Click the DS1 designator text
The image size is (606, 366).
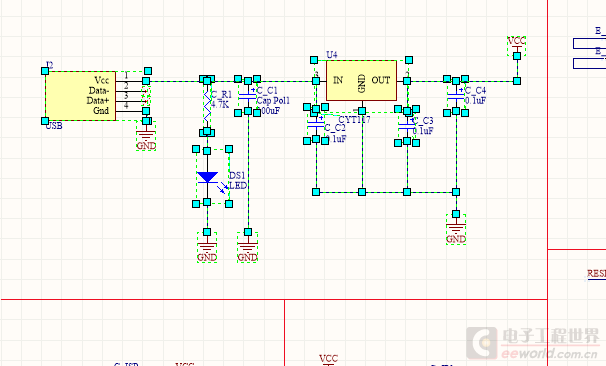[237, 175]
